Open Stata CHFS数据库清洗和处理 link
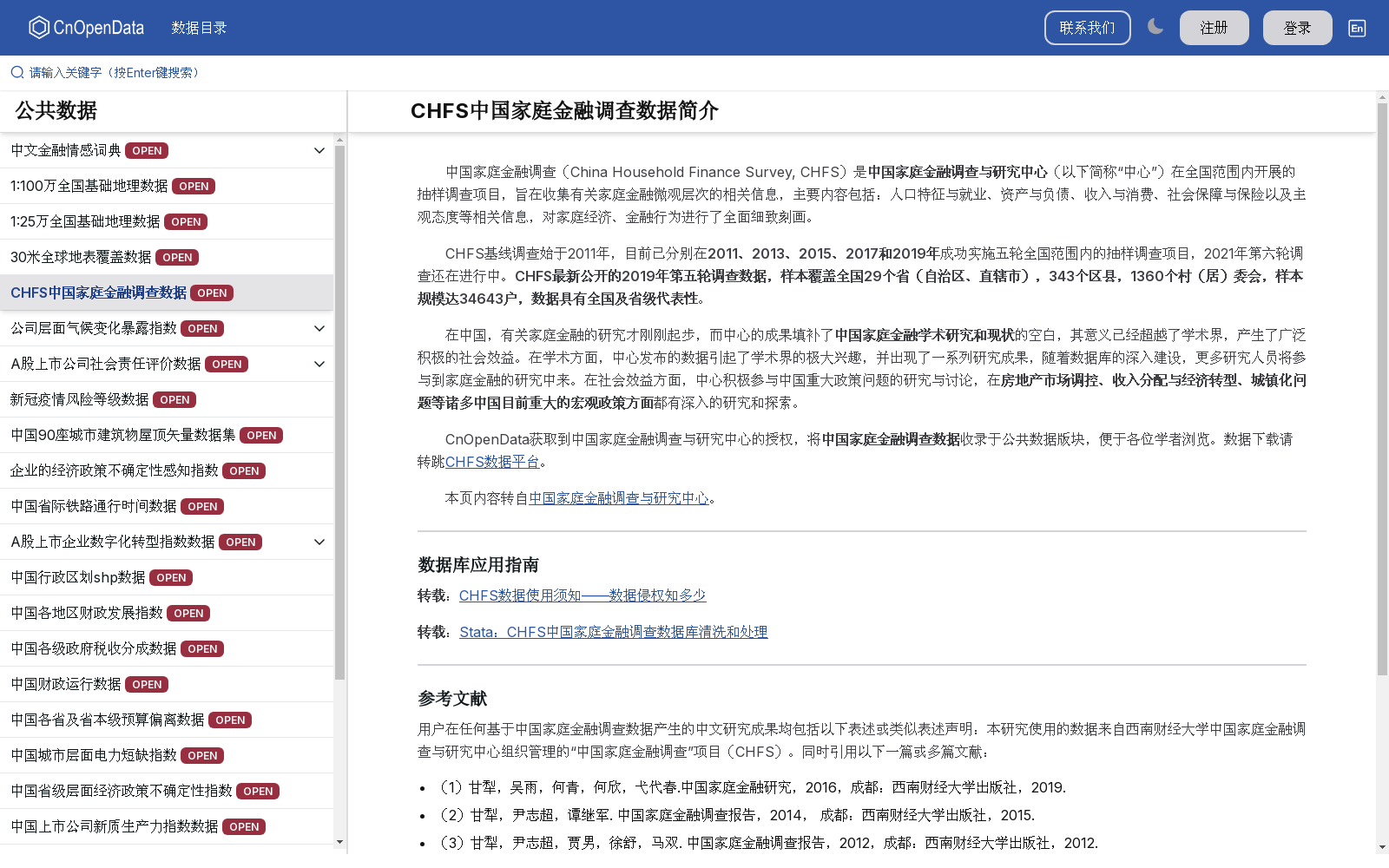The width and height of the screenshot is (1389, 868). (x=614, y=632)
